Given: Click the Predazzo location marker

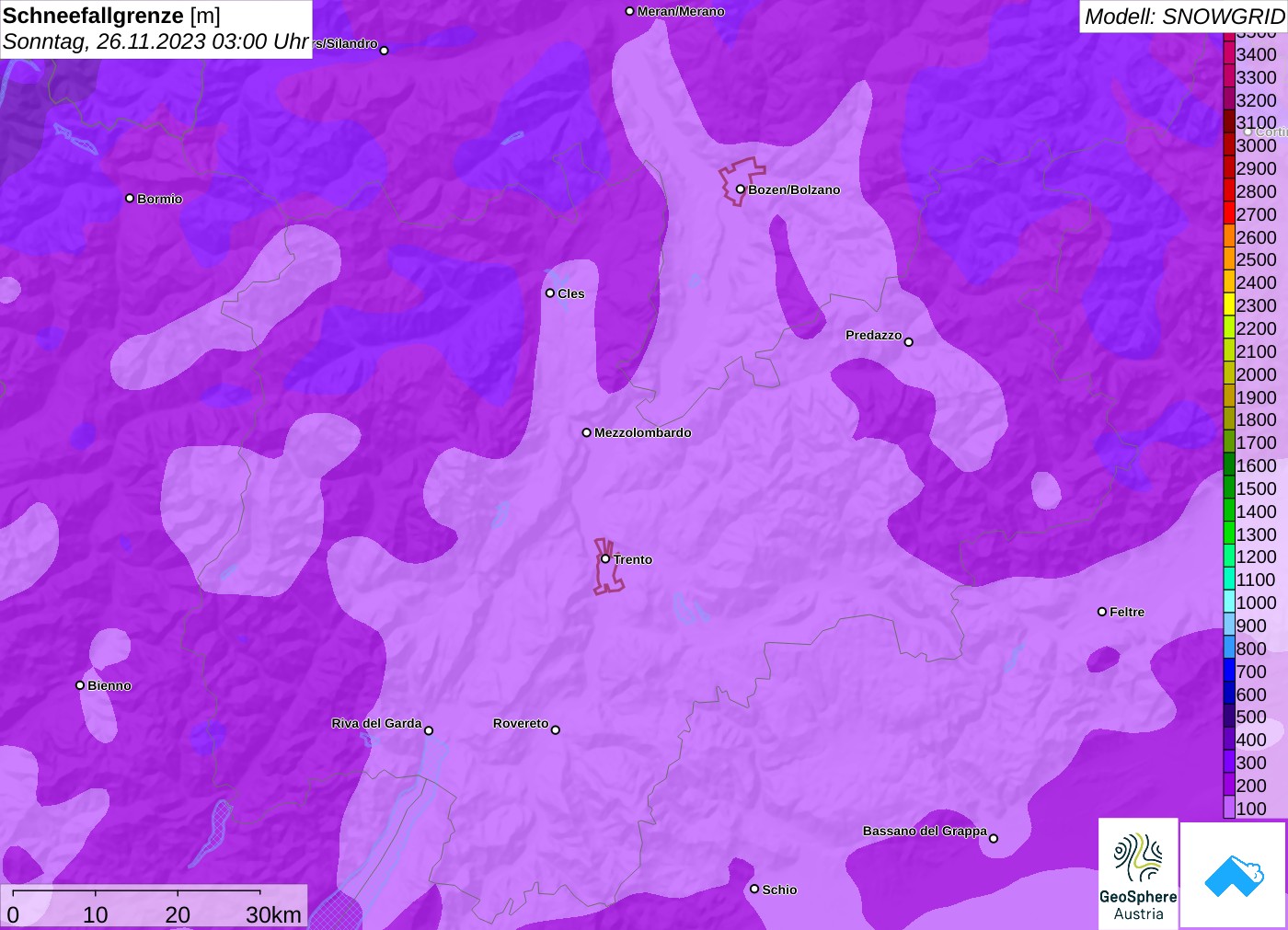Looking at the screenshot, I should 909,342.
